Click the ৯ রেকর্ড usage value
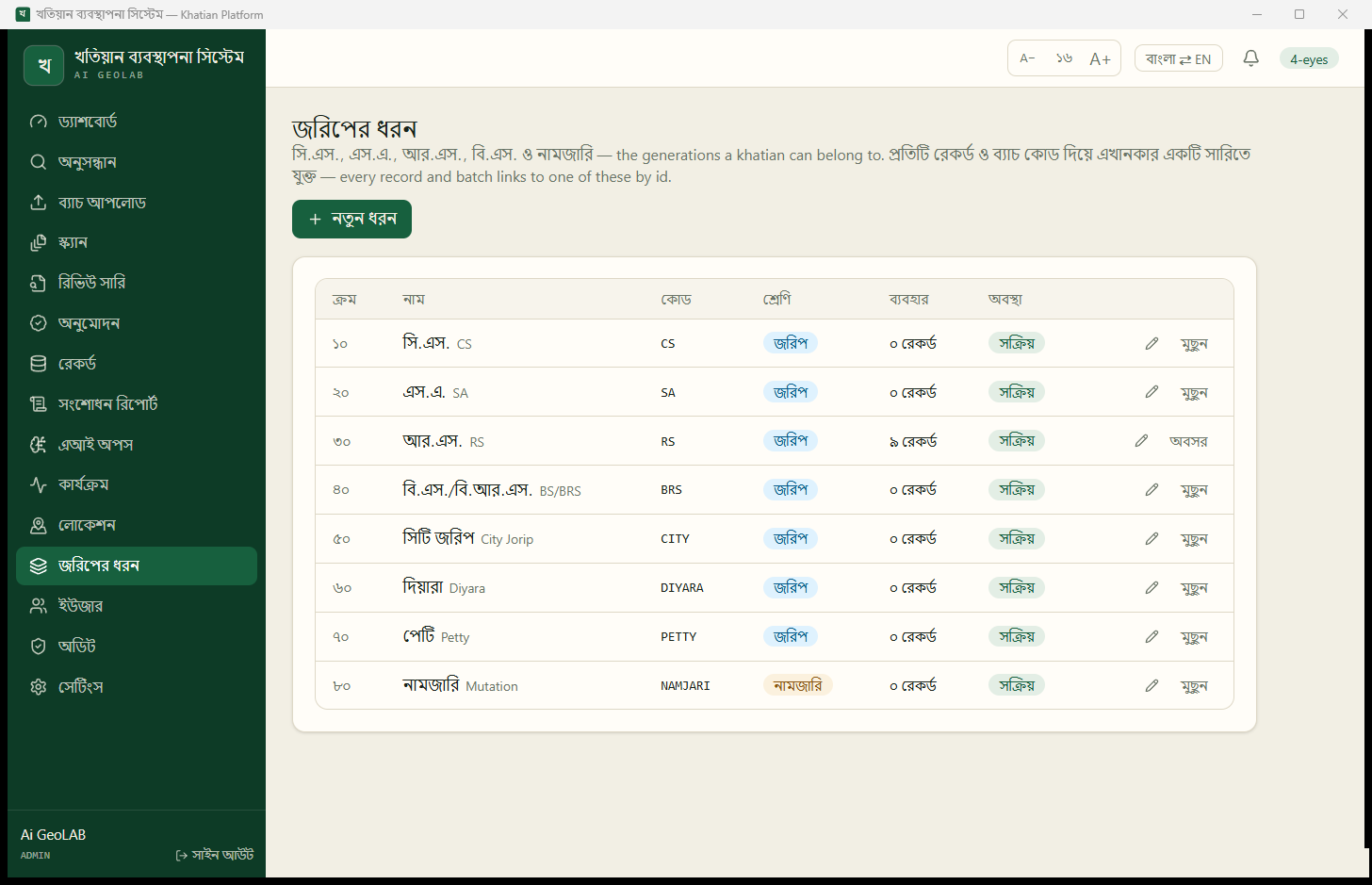Image resolution: width=1372 pixels, height=885 pixels. (913, 441)
